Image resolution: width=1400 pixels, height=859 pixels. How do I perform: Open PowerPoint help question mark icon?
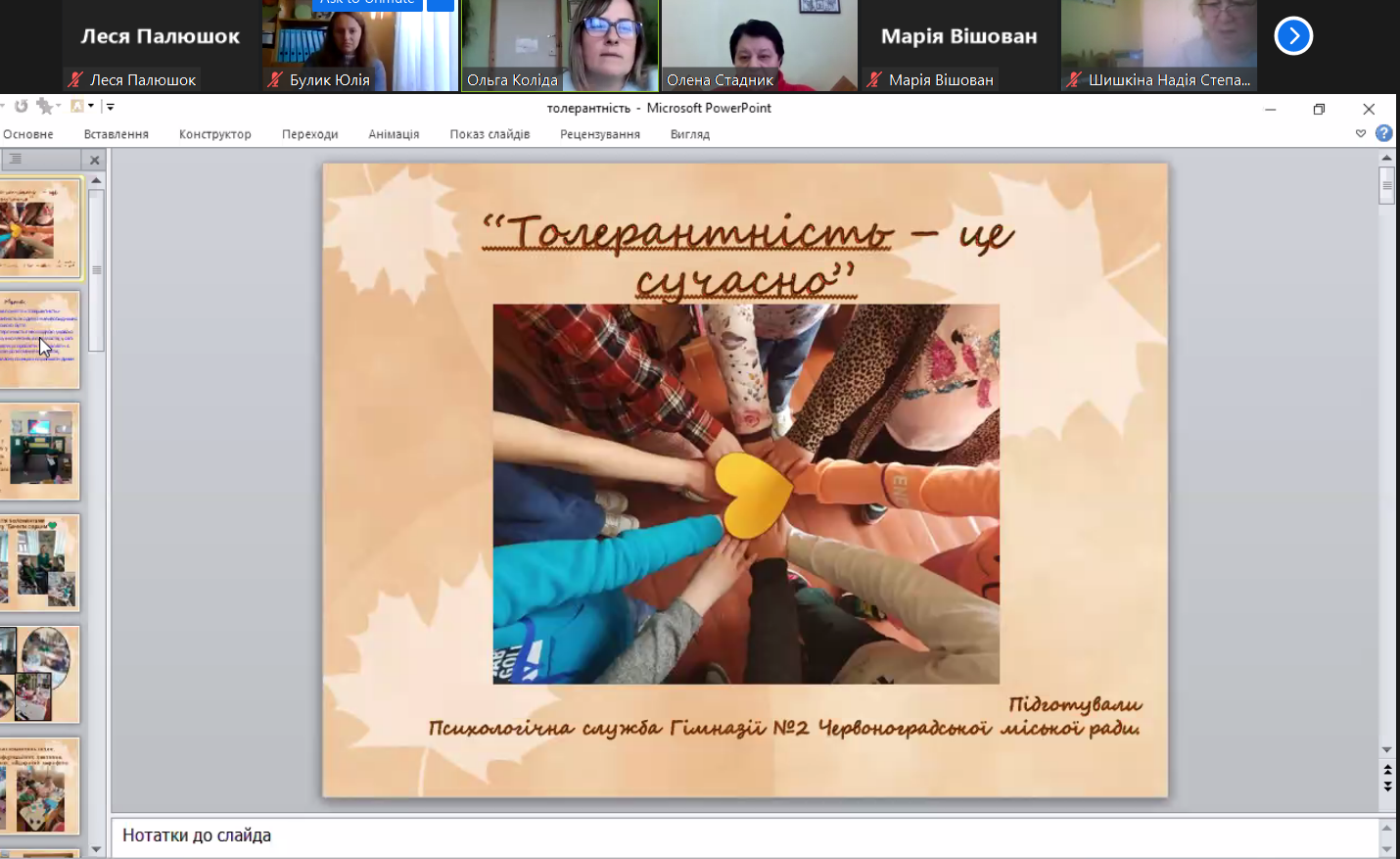1383,133
